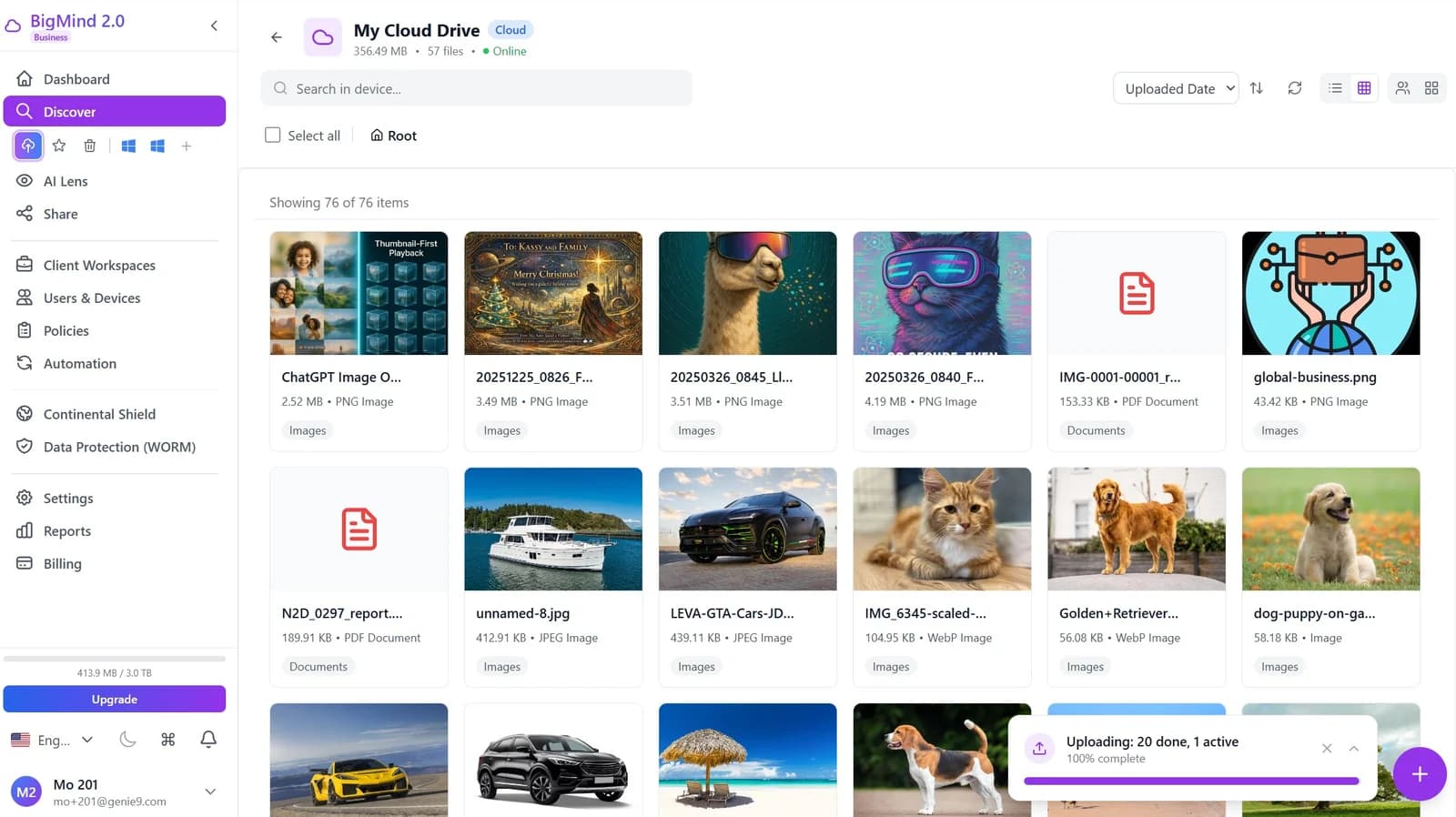Click the purple floating plus button

1419,774
